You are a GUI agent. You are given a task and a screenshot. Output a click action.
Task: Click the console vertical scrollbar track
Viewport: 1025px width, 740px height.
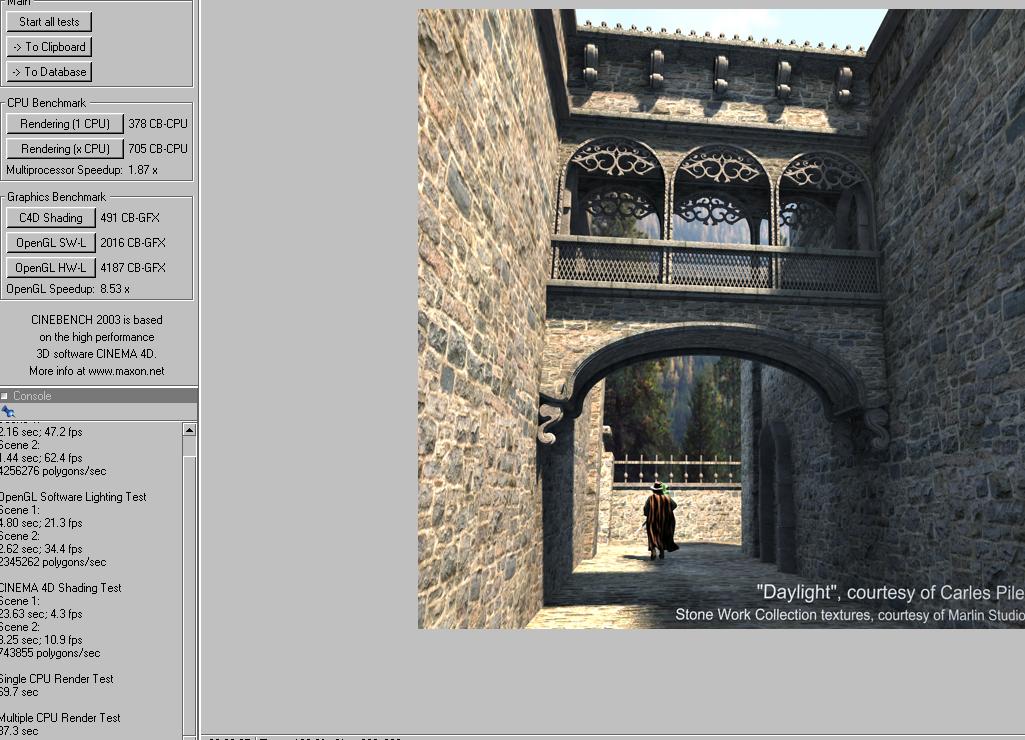click(189, 588)
